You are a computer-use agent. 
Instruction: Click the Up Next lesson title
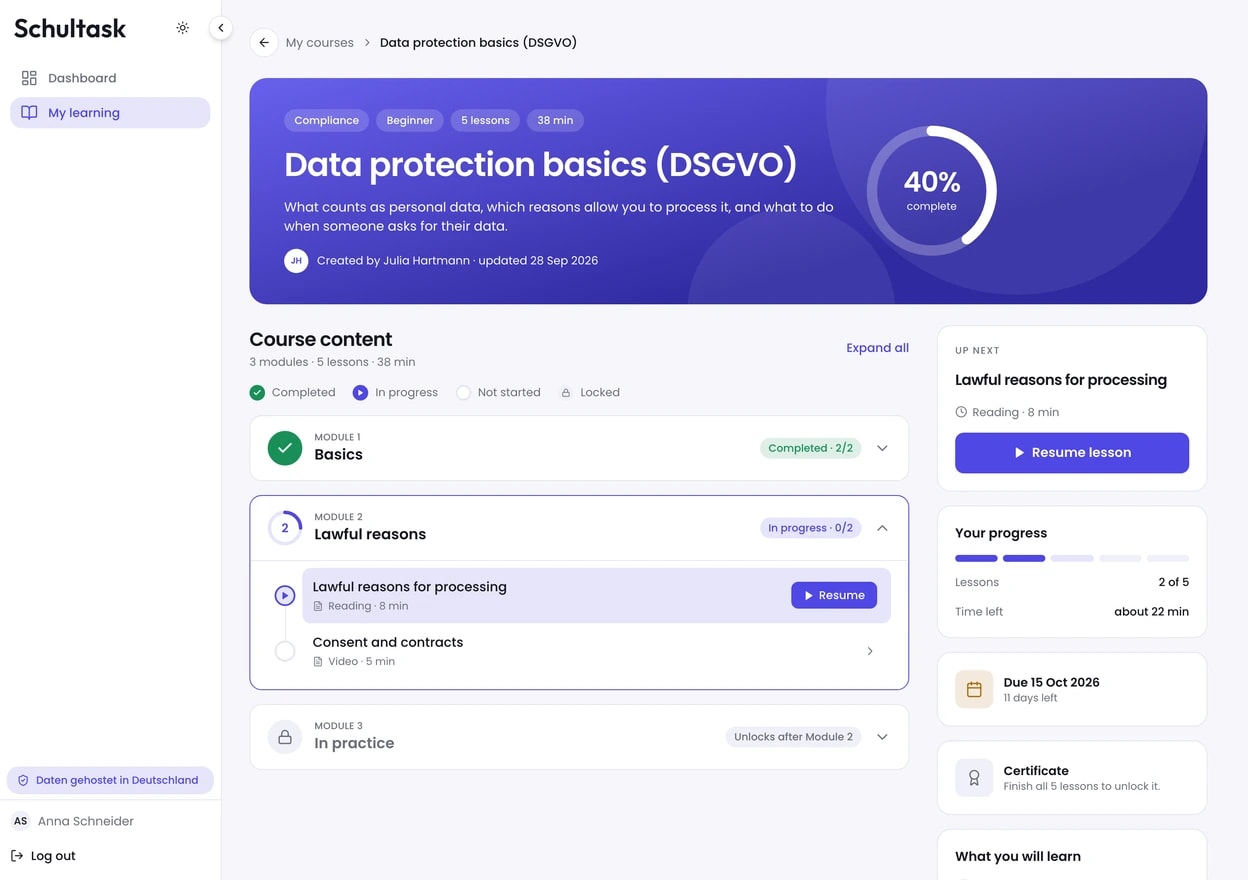tap(1061, 380)
